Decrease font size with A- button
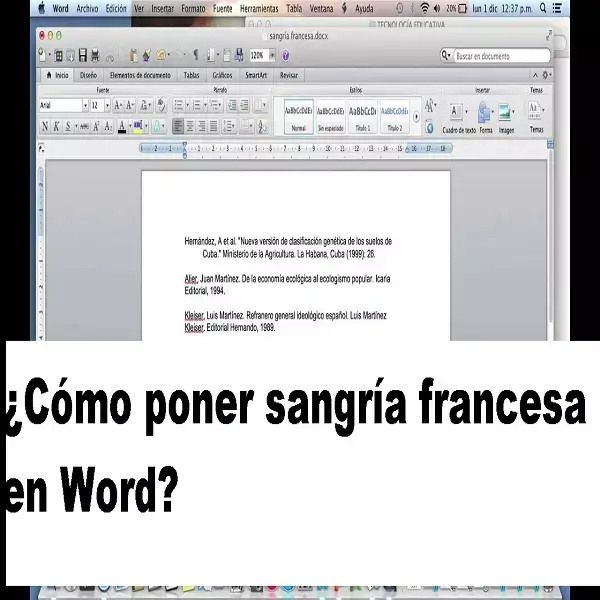The width and height of the screenshot is (600, 600). coord(130,105)
